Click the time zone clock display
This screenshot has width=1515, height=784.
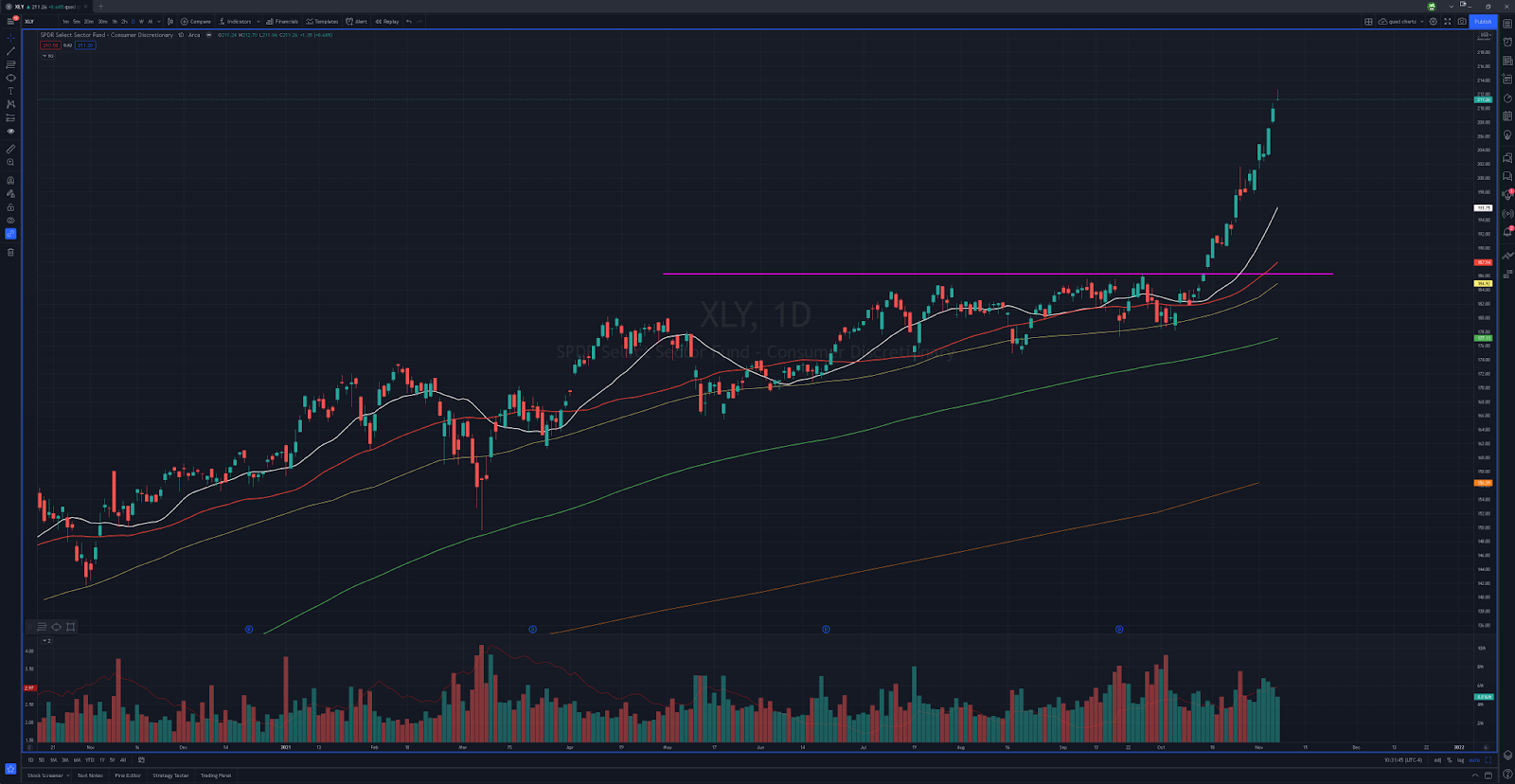[x=1403, y=759]
